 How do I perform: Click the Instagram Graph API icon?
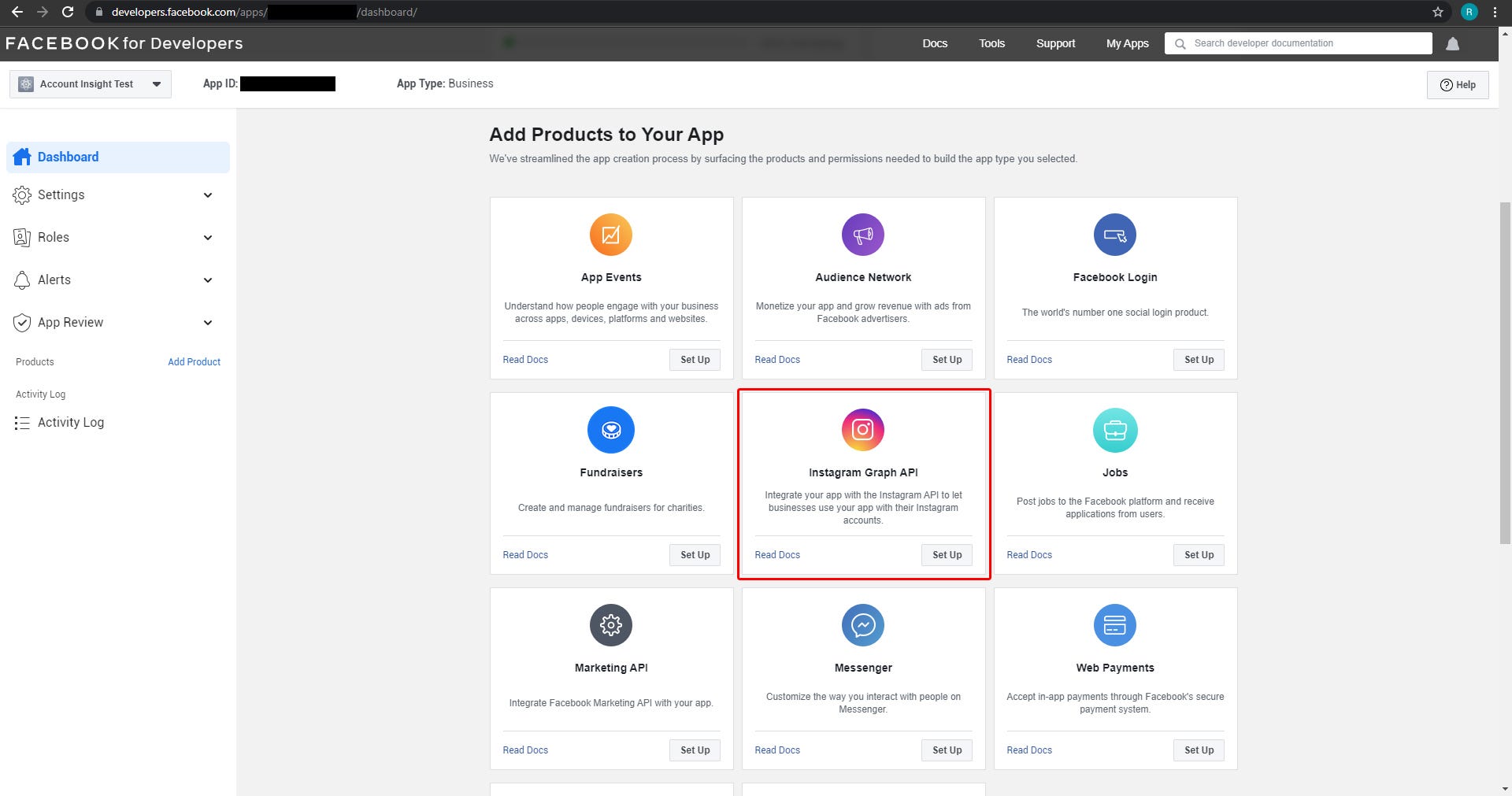coord(863,430)
